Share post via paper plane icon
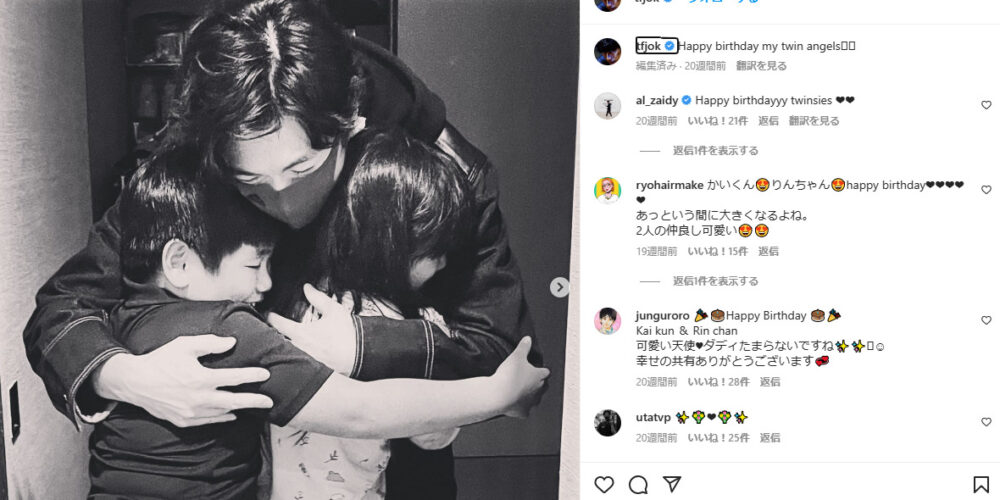The image size is (1000, 500). tap(672, 485)
